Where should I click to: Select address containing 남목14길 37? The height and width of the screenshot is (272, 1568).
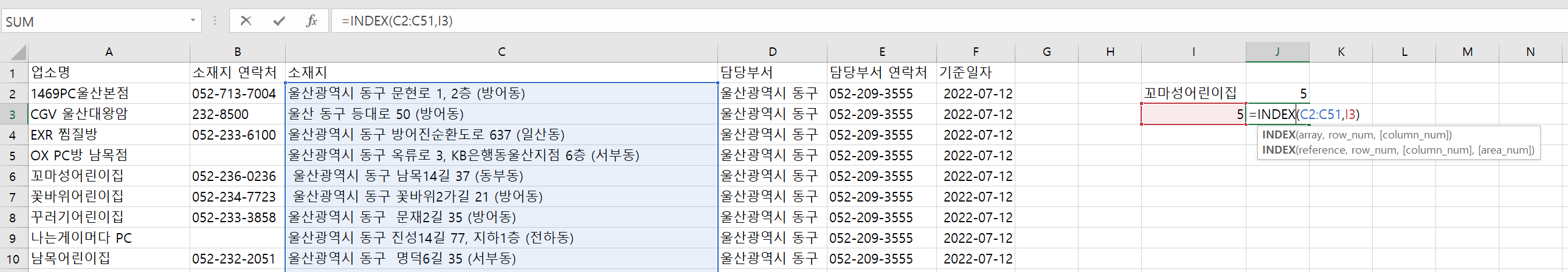[x=502, y=176]
